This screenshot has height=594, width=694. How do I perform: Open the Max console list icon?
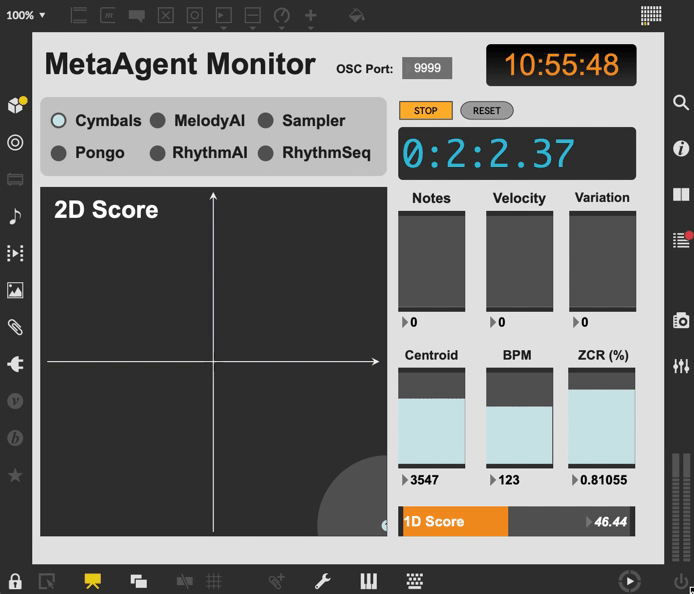tap(681, 240)
